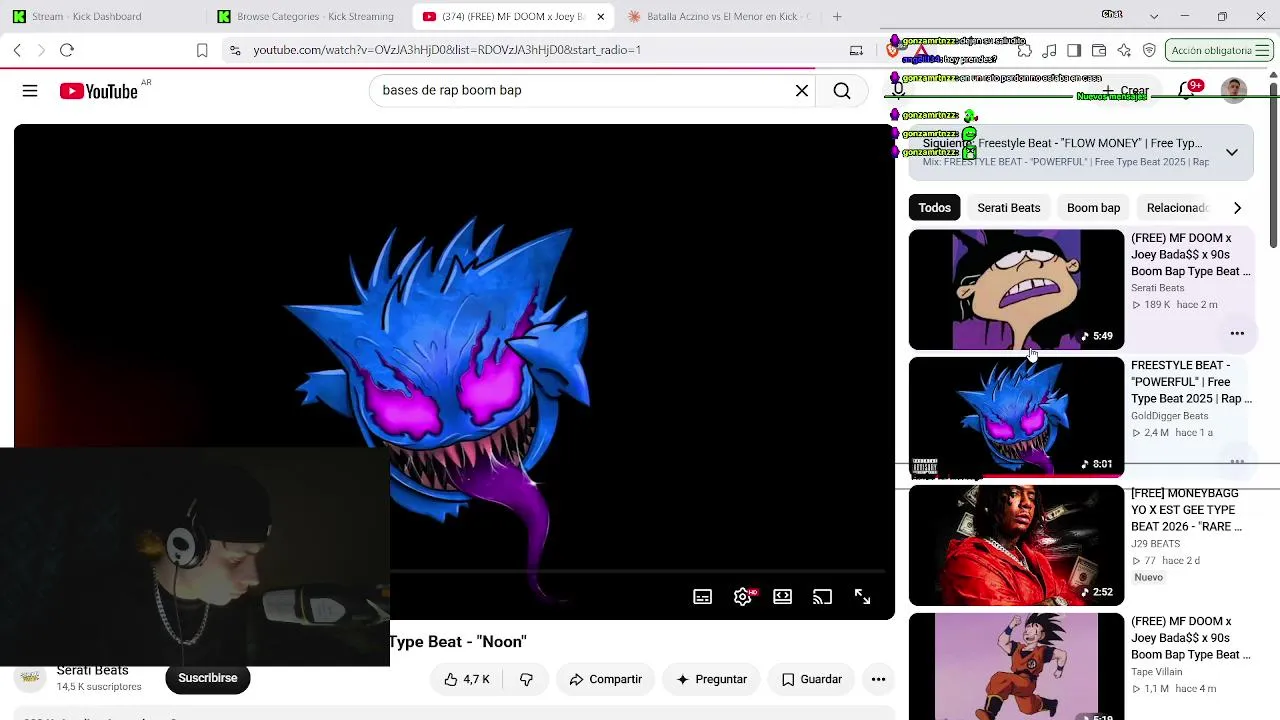Open the tab search dropdown chevron
This screenshot has height=720, width=1280.
(x=1154, y=16)
